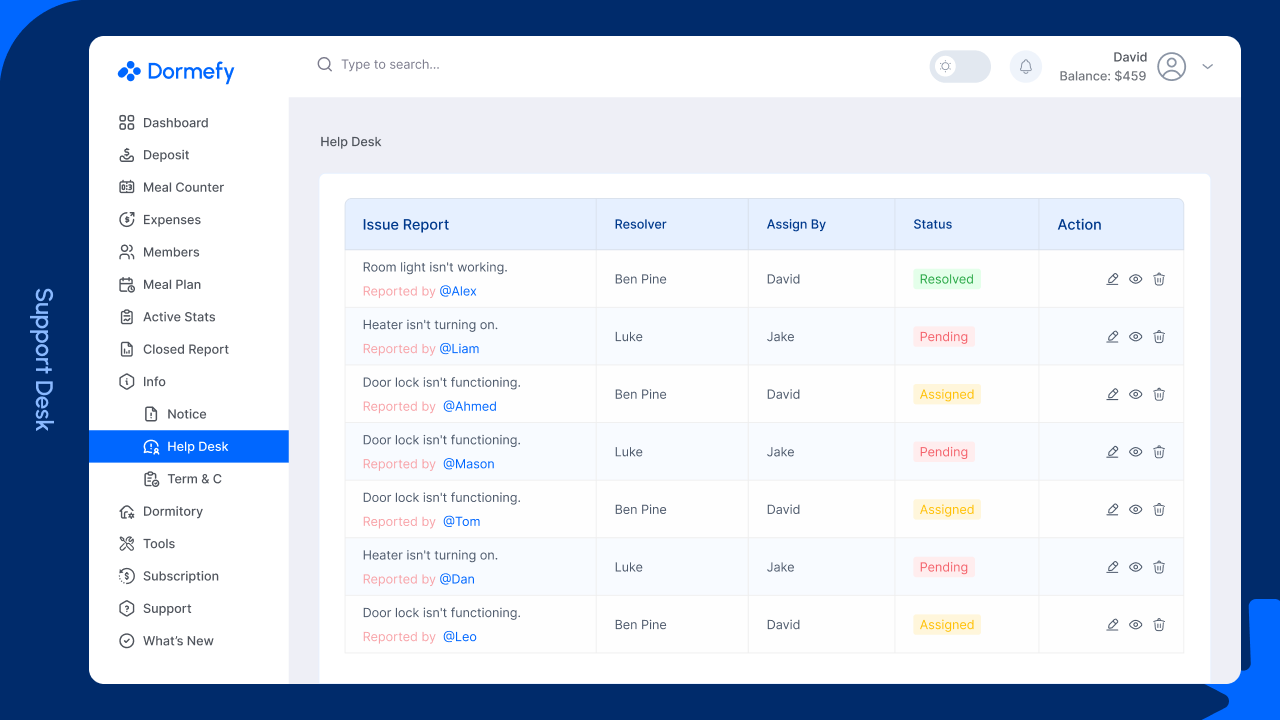Screen dimensions: 1280x720
Task: Click the Meal Counter sidebar icon
Action: [x=126, y=187]
